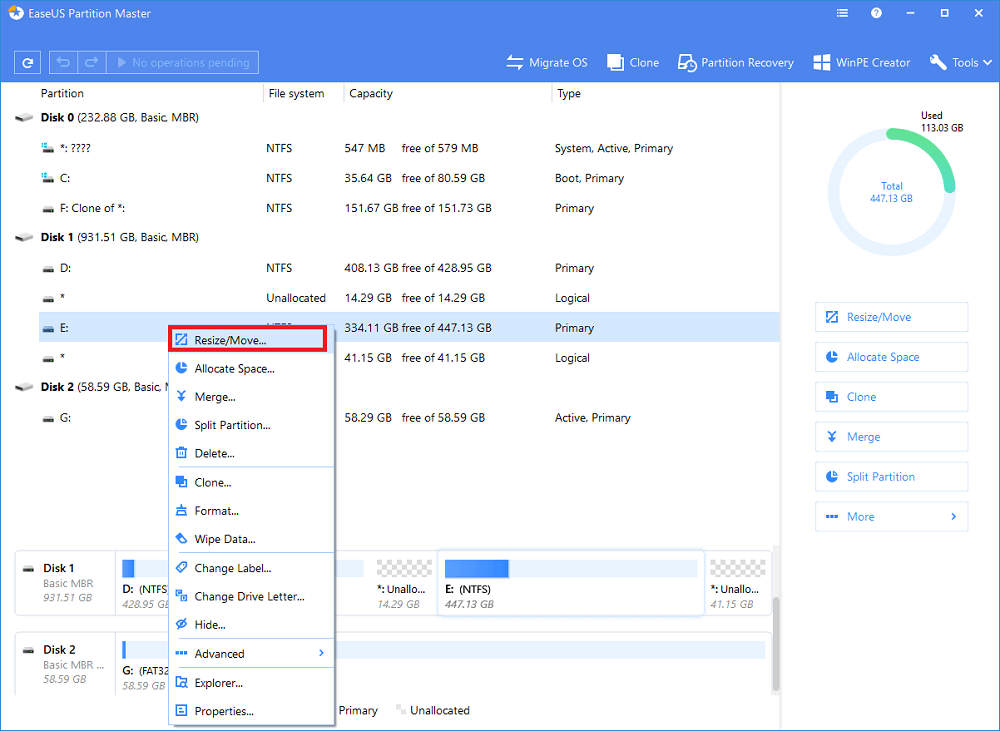Click the eraser icon beside Wipe Data

pos(181,538)
